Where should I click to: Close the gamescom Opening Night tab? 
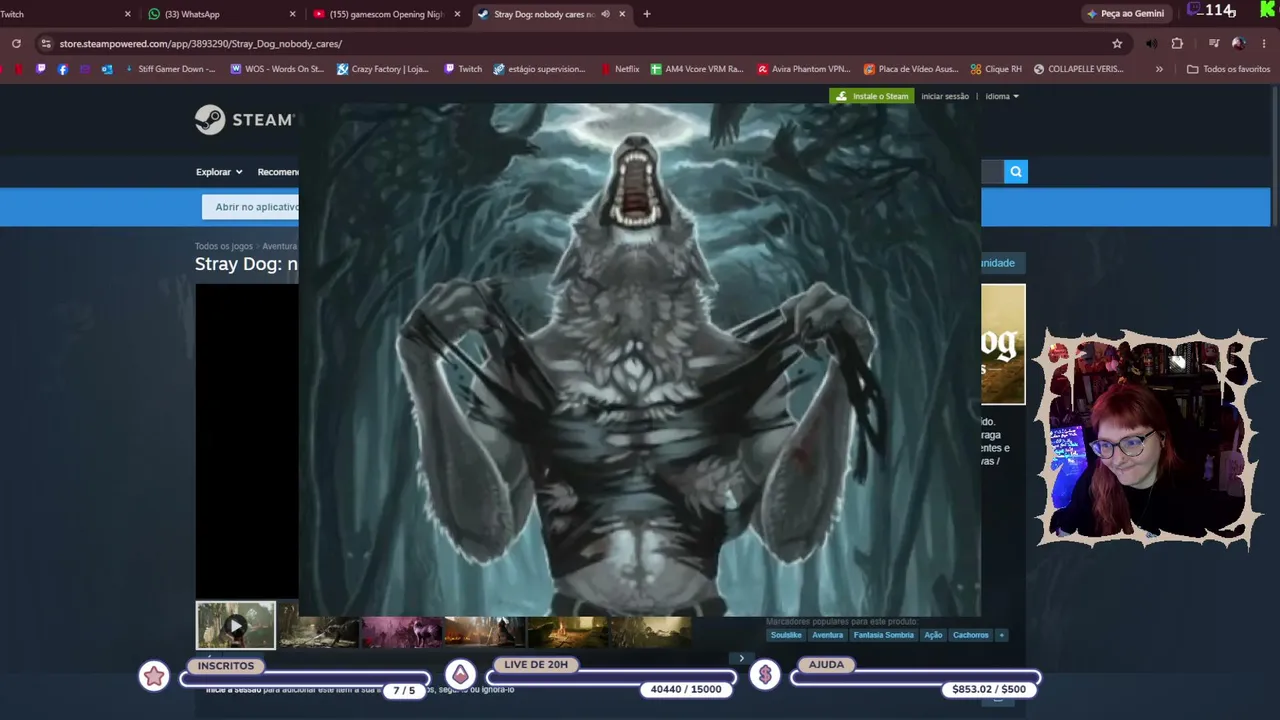[x=457, y=14]
